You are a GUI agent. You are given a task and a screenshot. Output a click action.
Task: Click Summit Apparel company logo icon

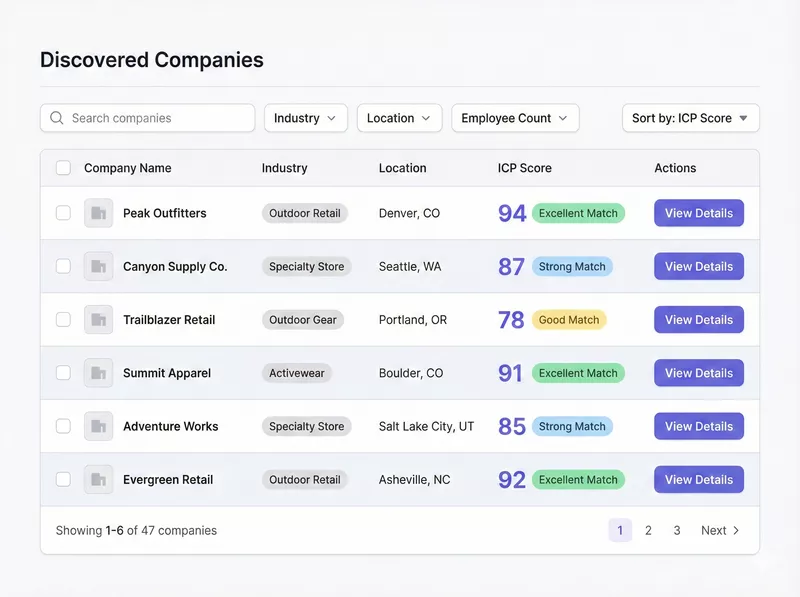point(98,373)
